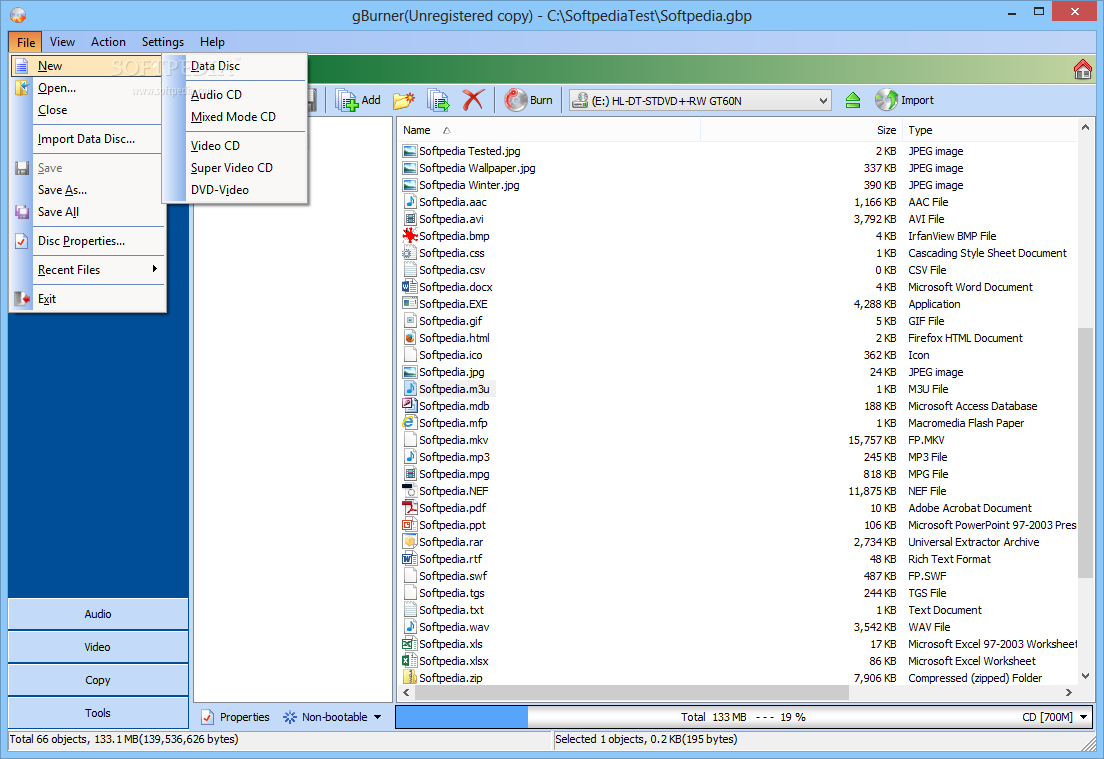Click the Open folder icon in File menu
This screenshot has width=1104, height=759.
point(22,88)
